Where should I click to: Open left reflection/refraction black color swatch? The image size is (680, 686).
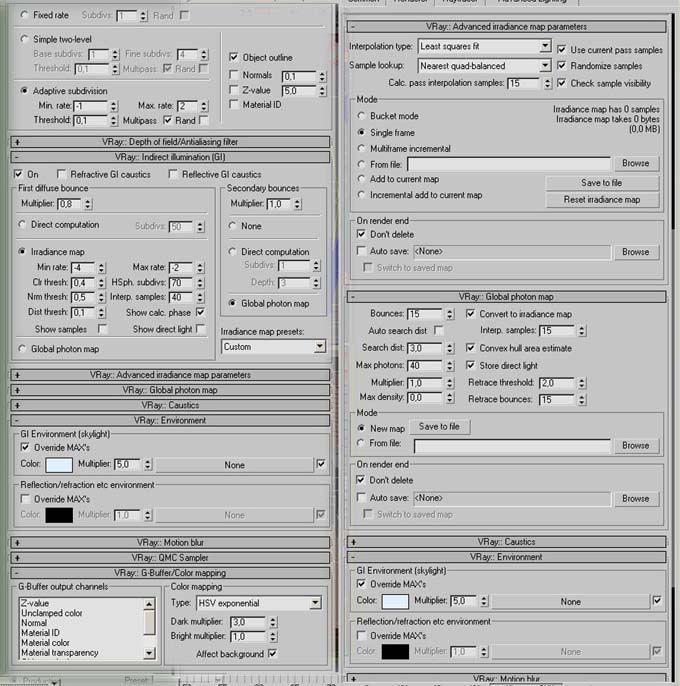coord(59,515)
